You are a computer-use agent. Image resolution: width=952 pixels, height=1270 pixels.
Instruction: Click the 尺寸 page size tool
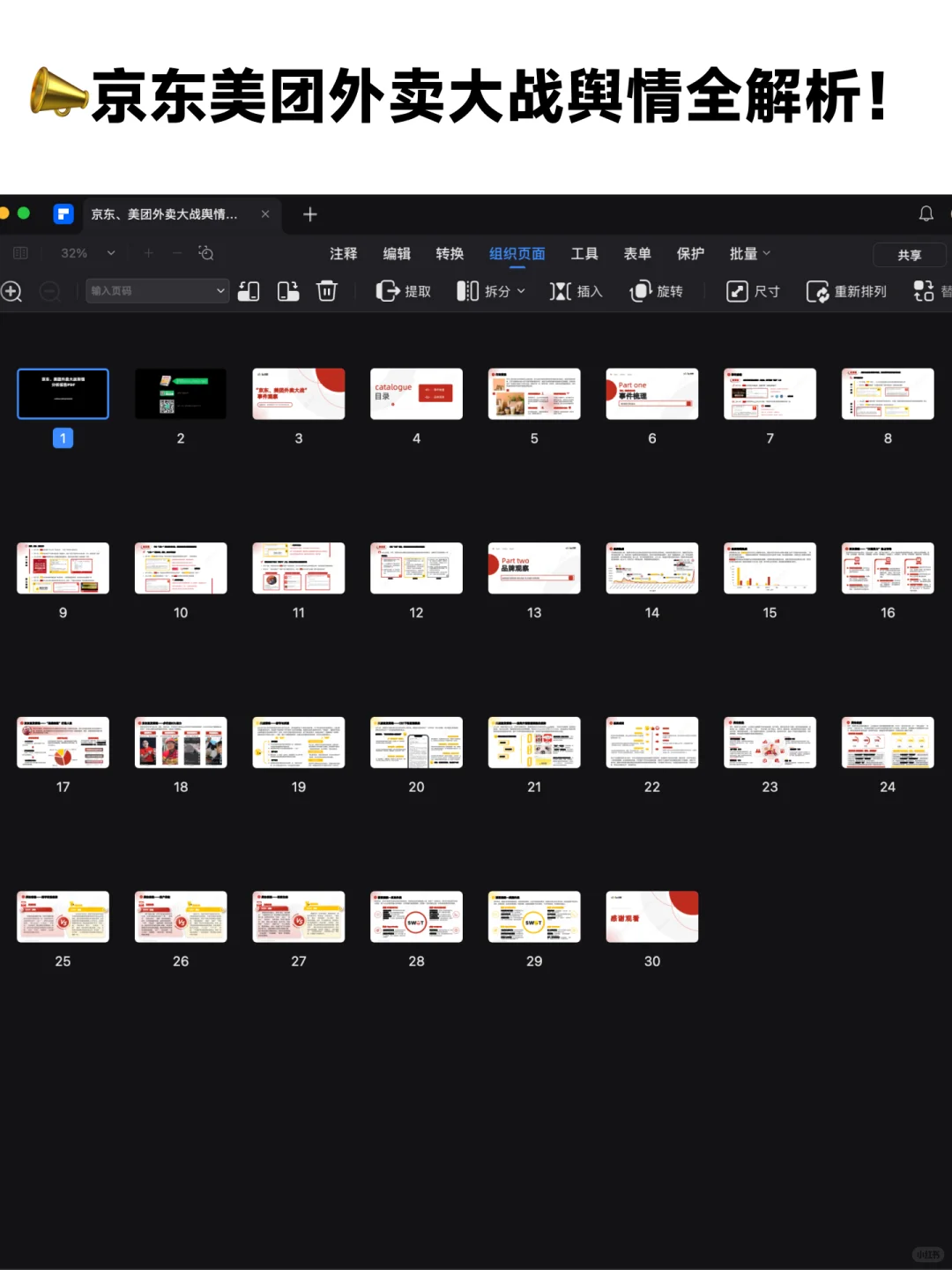[753, 291]
